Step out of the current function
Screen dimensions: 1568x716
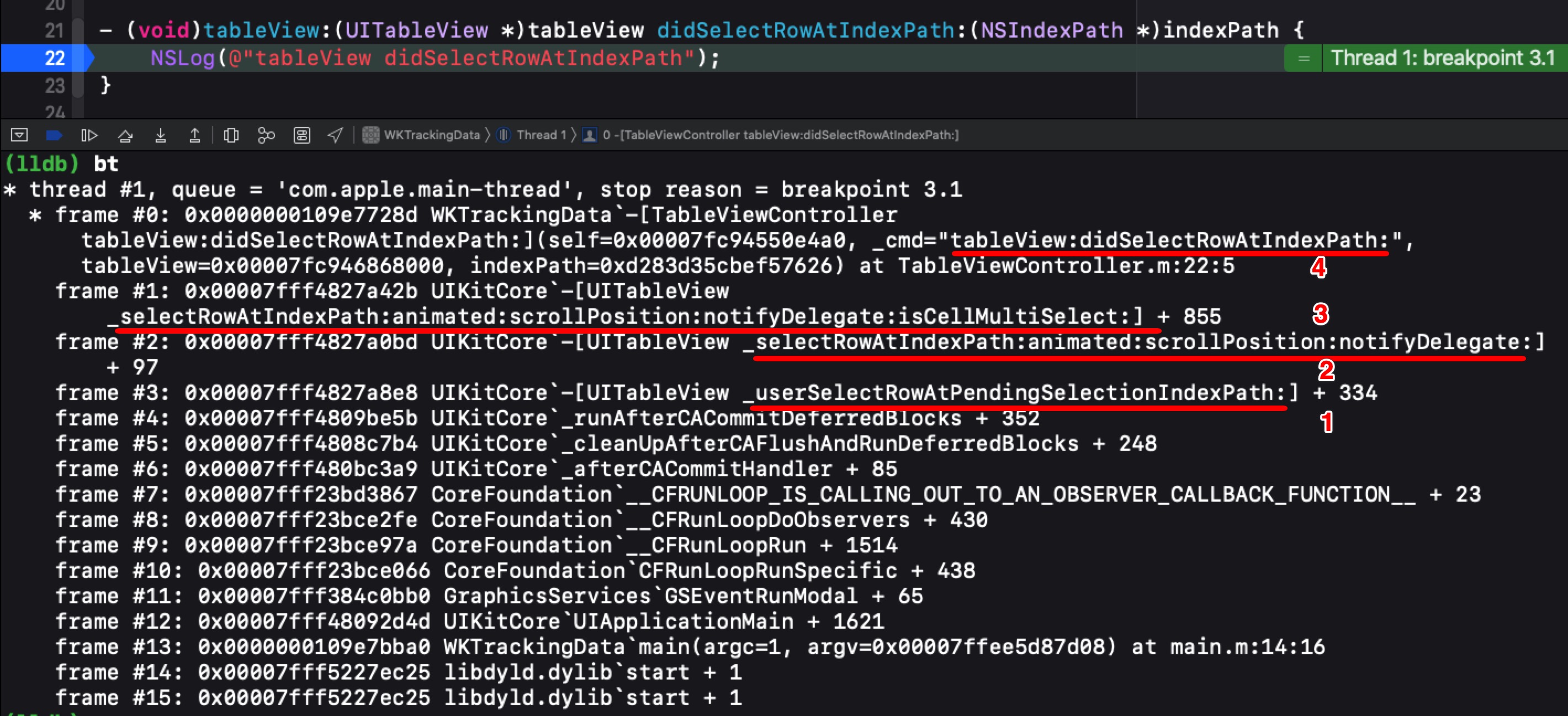[x=195, y=135]
